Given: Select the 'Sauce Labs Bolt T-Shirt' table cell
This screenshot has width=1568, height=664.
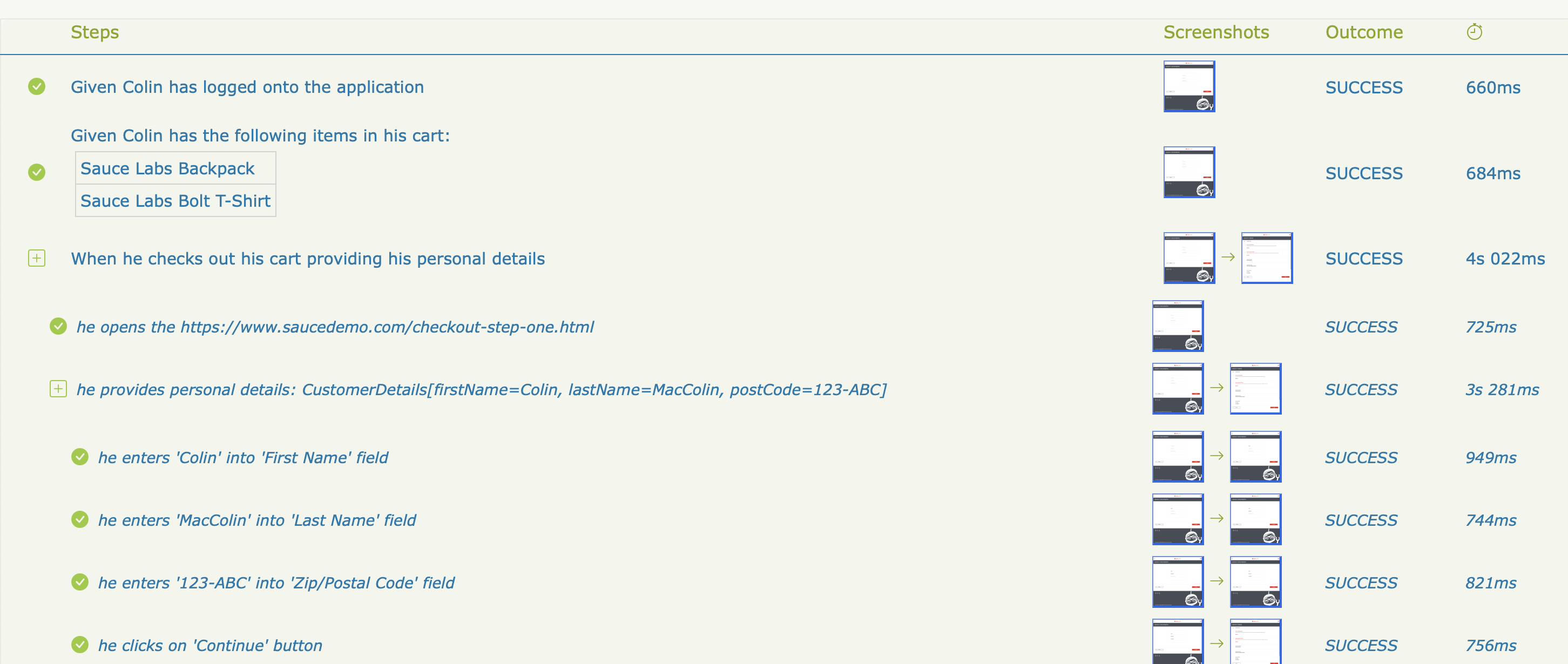Looking at the screenshot, I should [175, 201].
